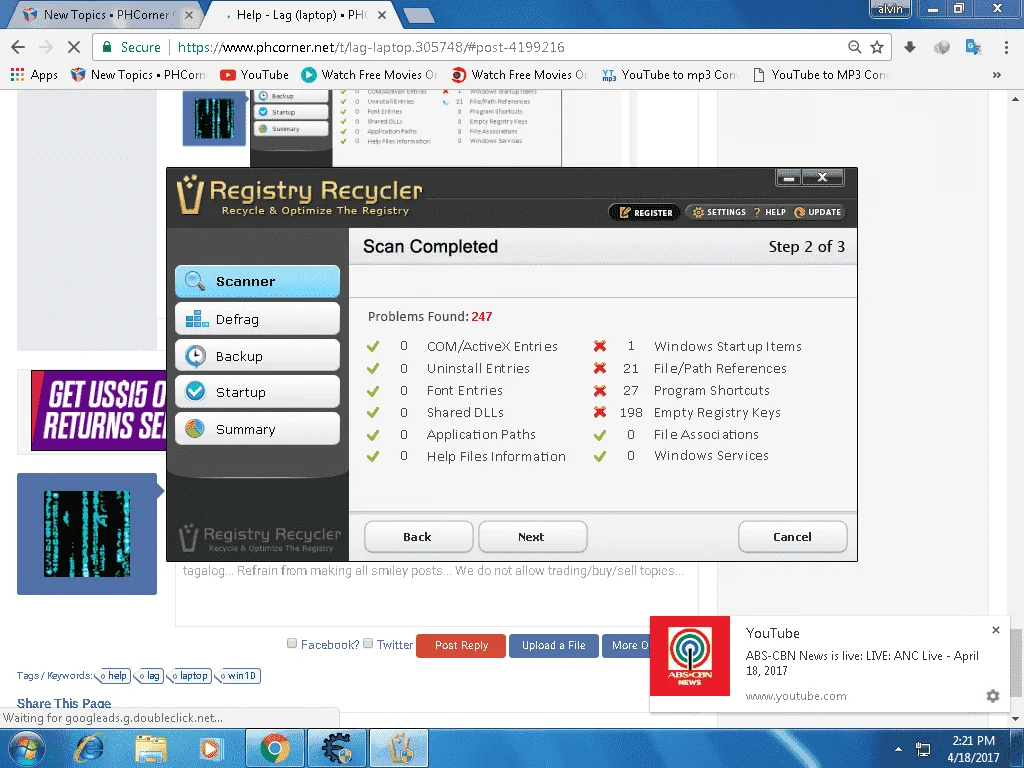Click the More Options button
The width and height of the screenshot is (1024, 768).
[626, 645]
